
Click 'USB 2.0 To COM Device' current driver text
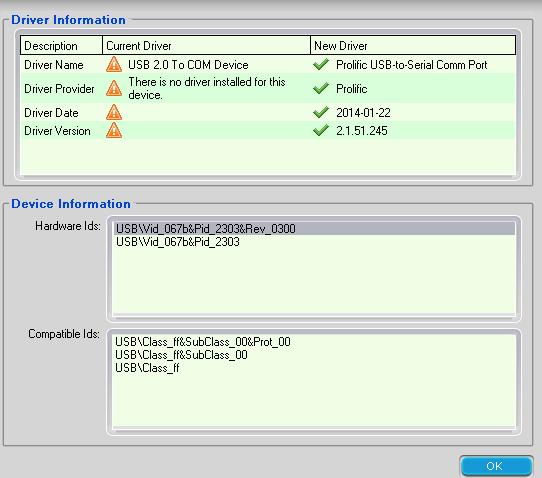click(x=188, y=65)
